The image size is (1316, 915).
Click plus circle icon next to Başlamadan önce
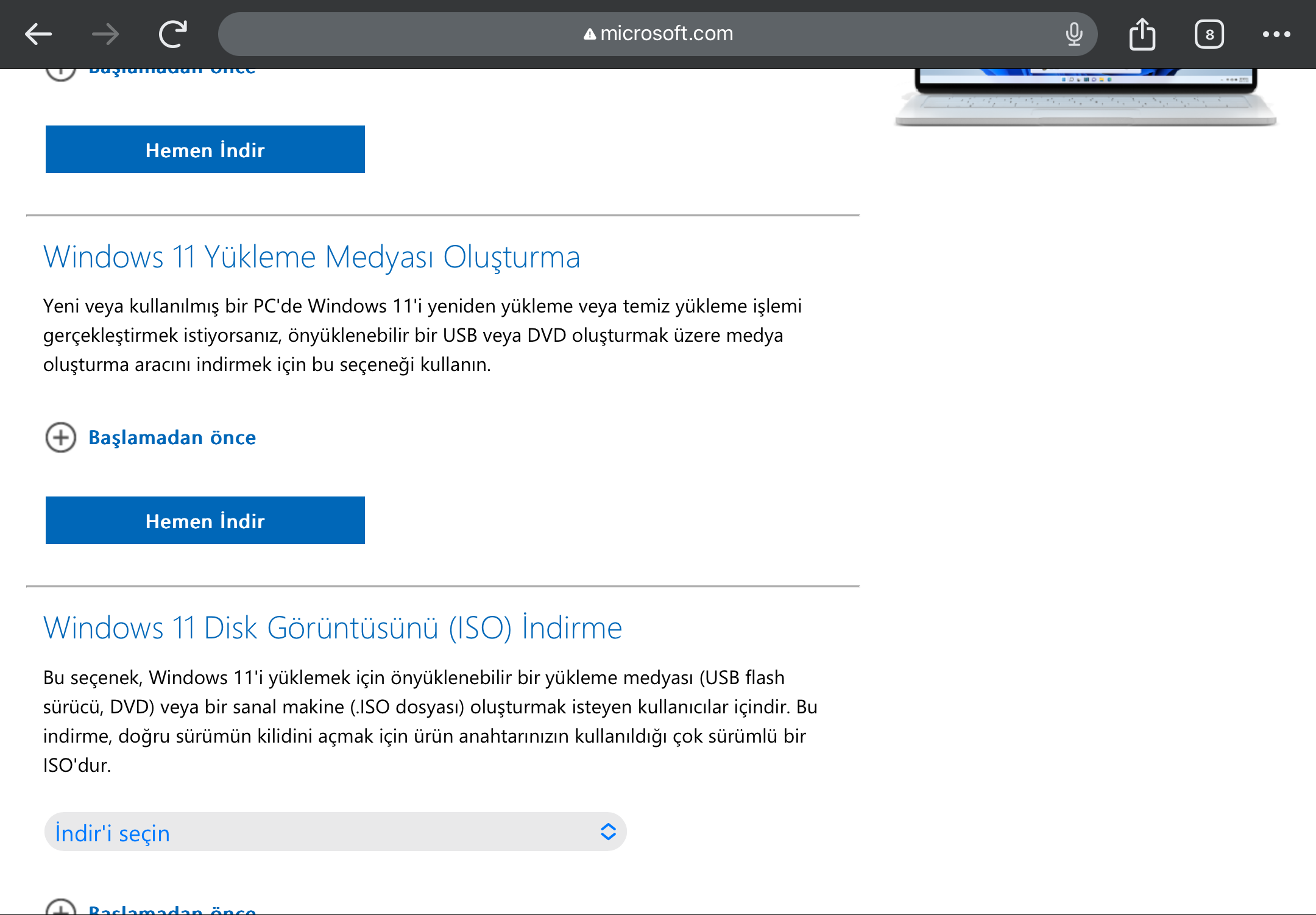click(x=61, y=437)
